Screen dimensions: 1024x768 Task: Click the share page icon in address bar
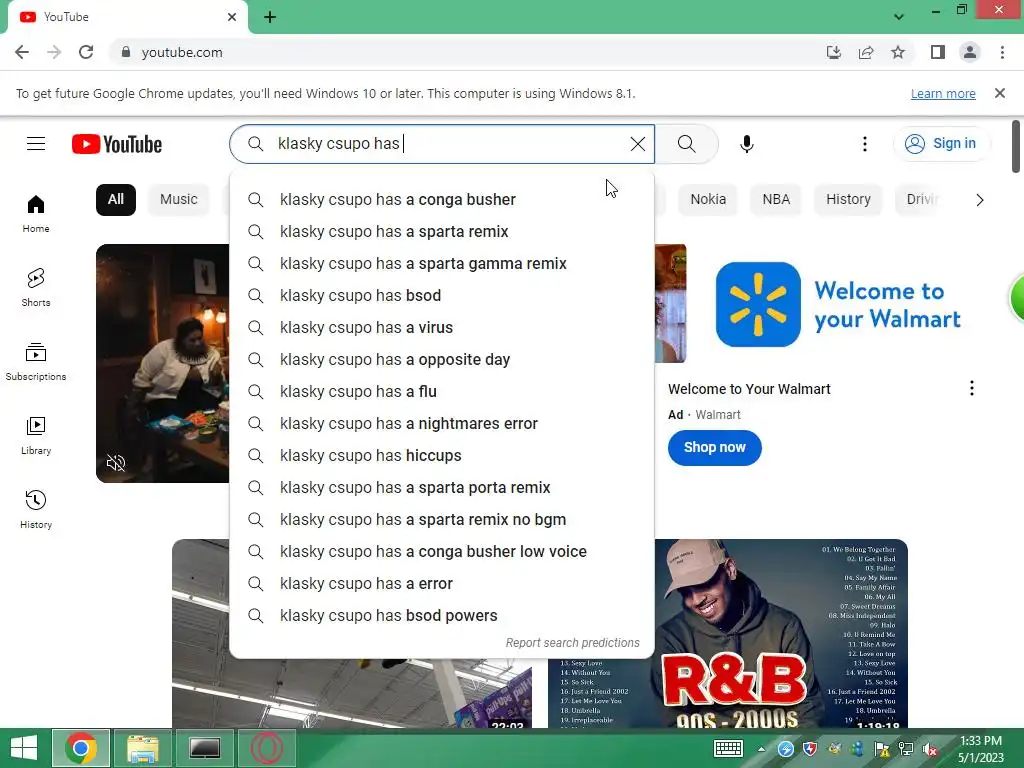pyautogui.click(x=866, y=52)
